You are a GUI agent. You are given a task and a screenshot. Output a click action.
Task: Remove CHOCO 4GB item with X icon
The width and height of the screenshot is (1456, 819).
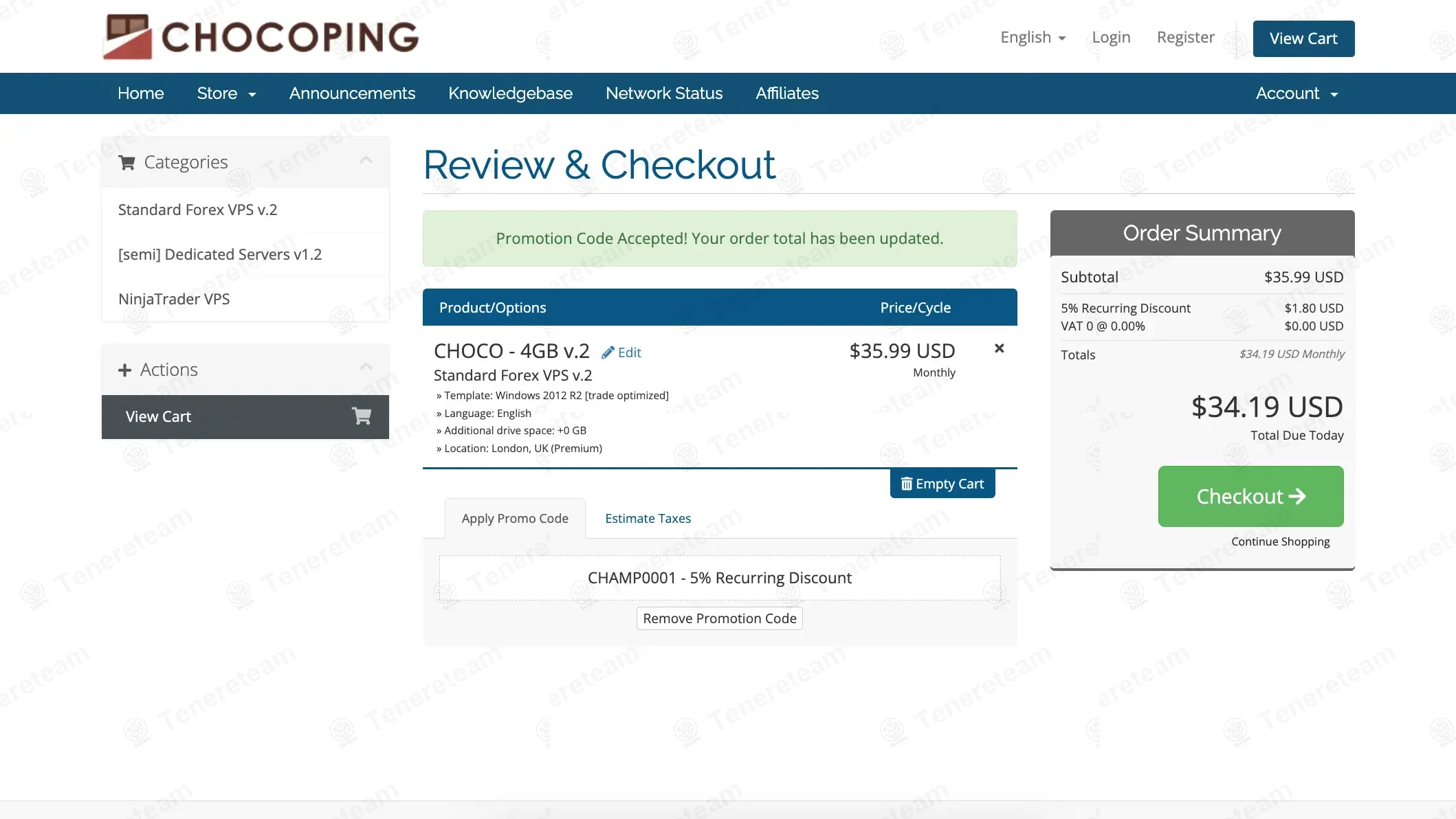[x=999, y=348]
